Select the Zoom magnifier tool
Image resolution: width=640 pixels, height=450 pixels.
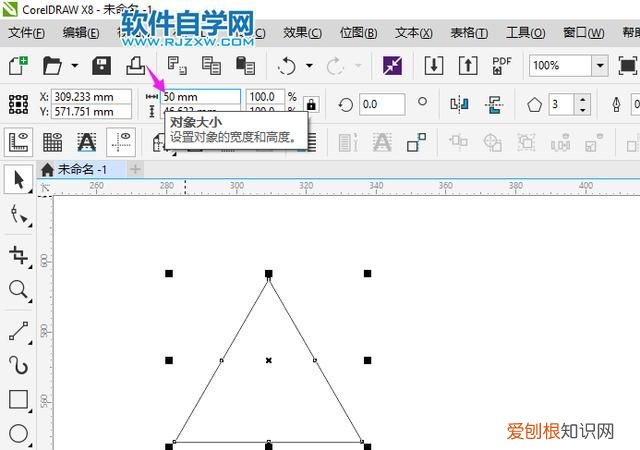pos(18,290)
